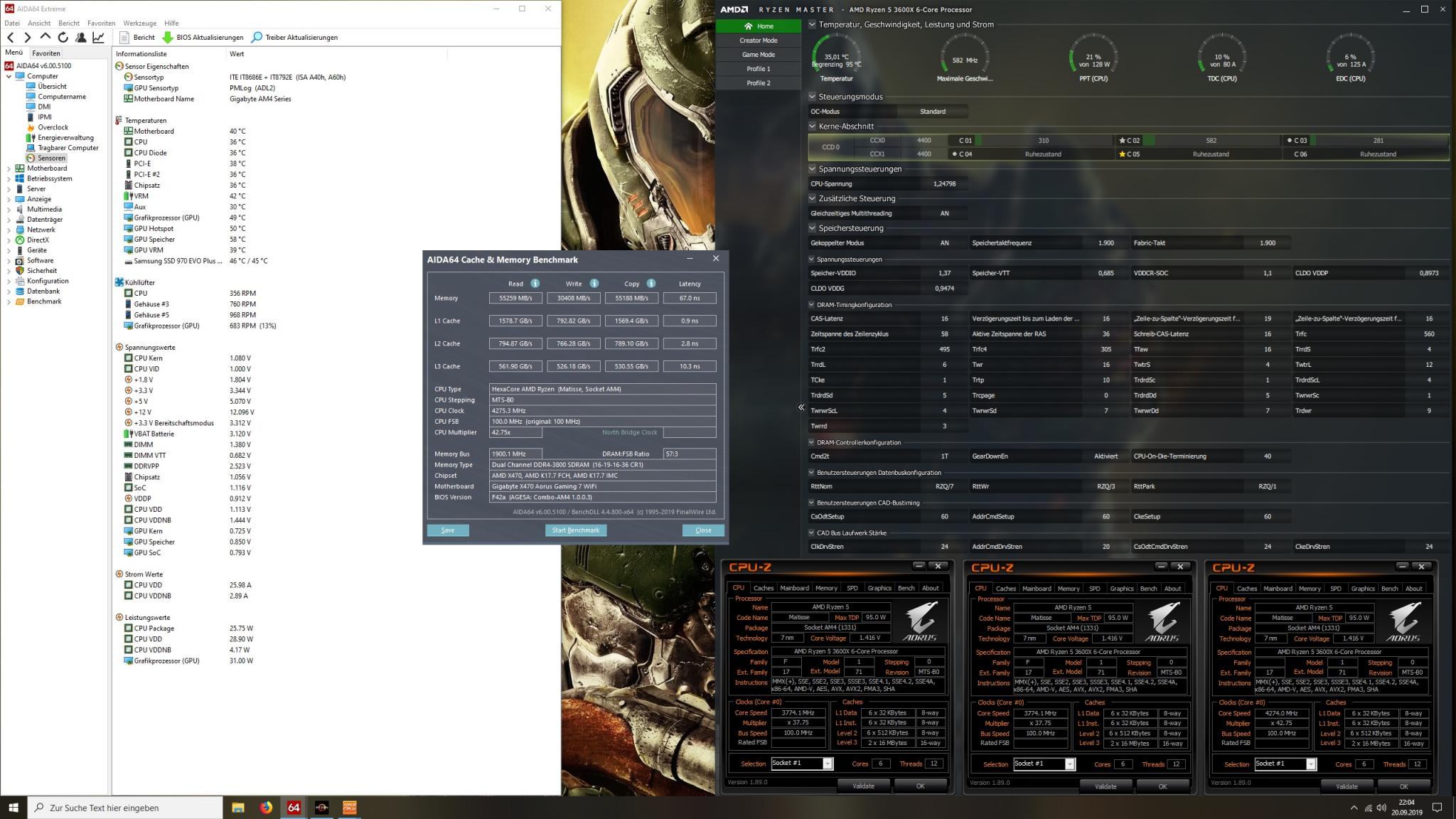Expand the Betriebssystem tree node
Viewport: 1456px width, 819px height.
[9, 178]
